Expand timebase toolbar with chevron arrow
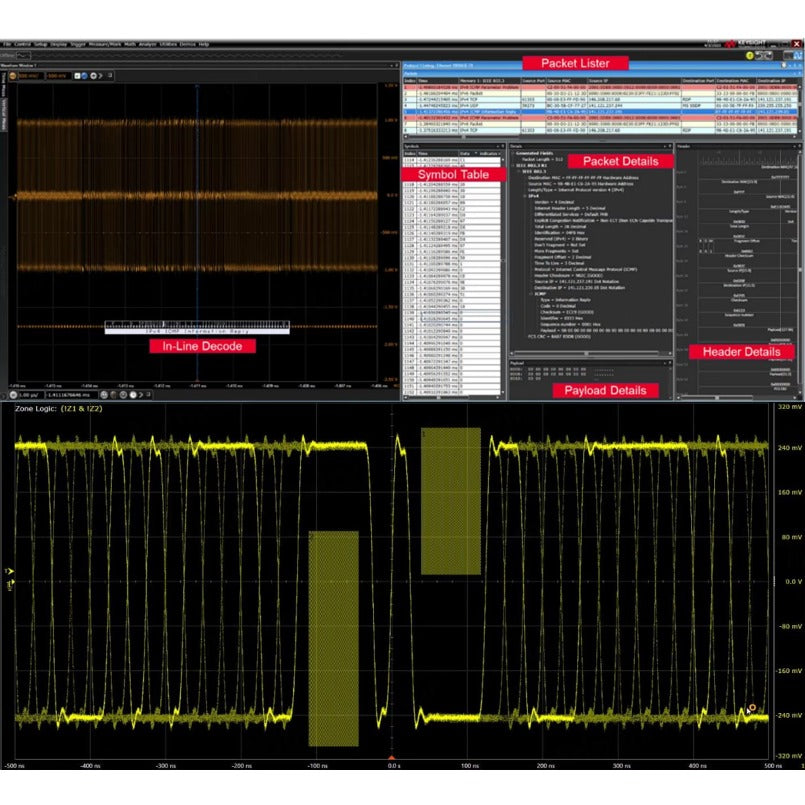The height and width of the screenshot is (805, 805). click(141, 395)
